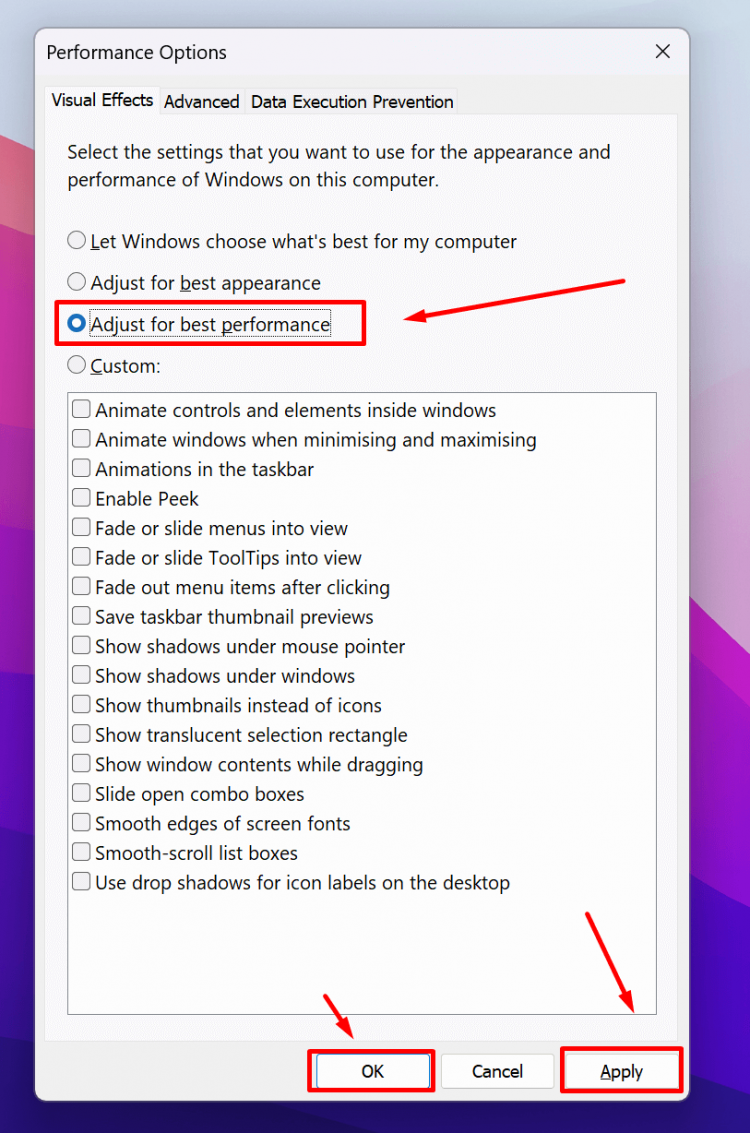This screenshot has width=750, height=1133.
Task: Enable Animations in the taskbar
Action: pyautogui.click(x=81, y=468)
